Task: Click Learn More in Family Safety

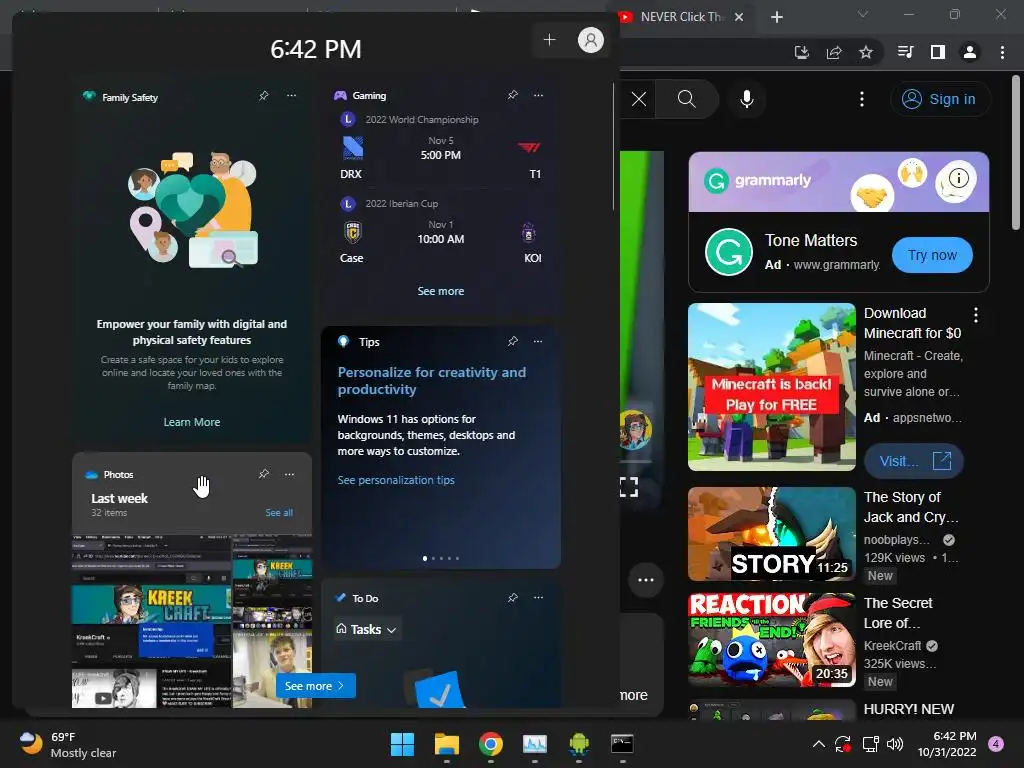Action: coord(191,423)
